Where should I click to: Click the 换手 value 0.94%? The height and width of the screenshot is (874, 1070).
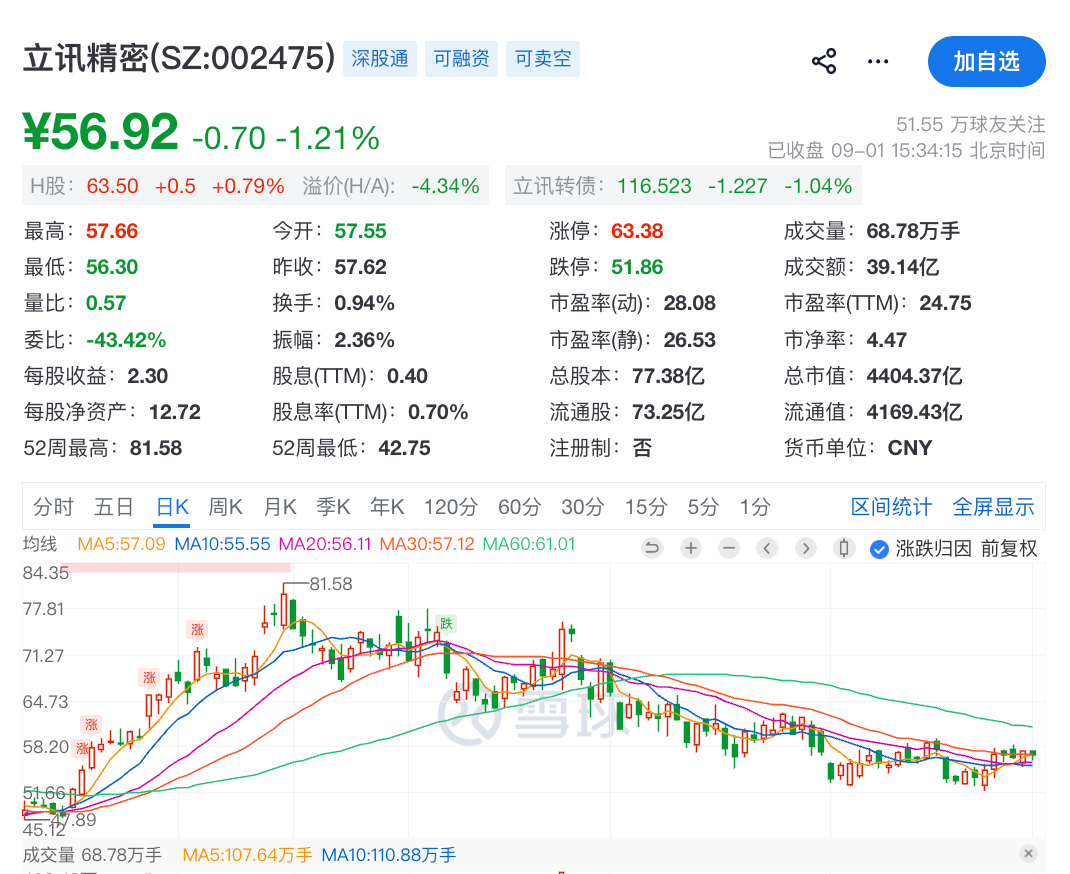pos(364,303)
